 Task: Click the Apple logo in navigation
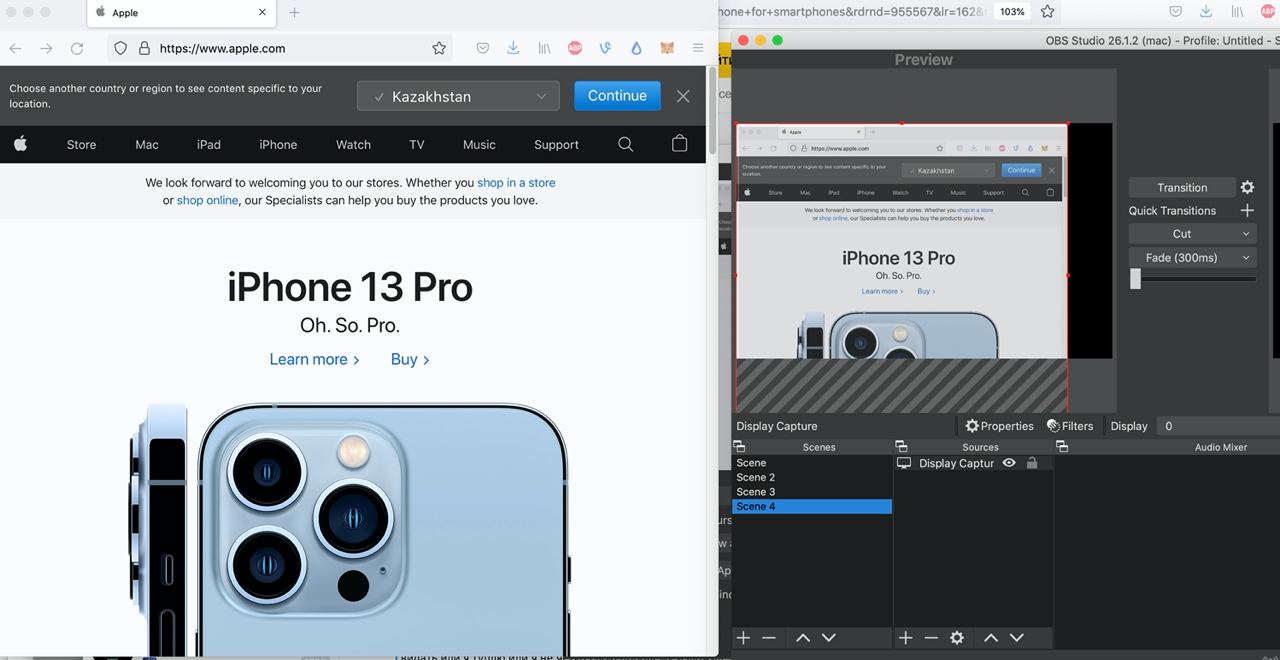tap(20, 144)
